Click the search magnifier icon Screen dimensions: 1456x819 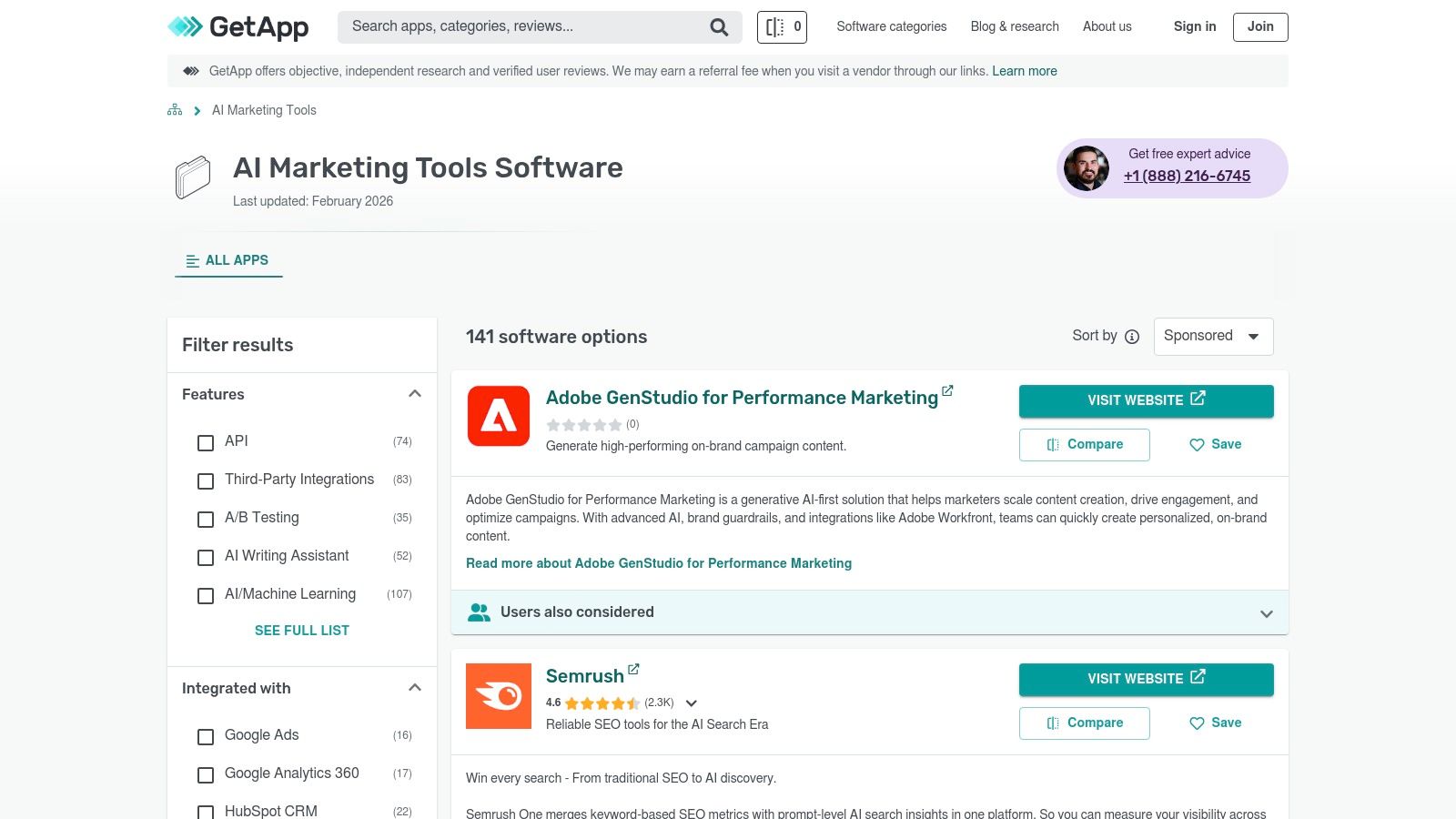(x=719, y=27)
